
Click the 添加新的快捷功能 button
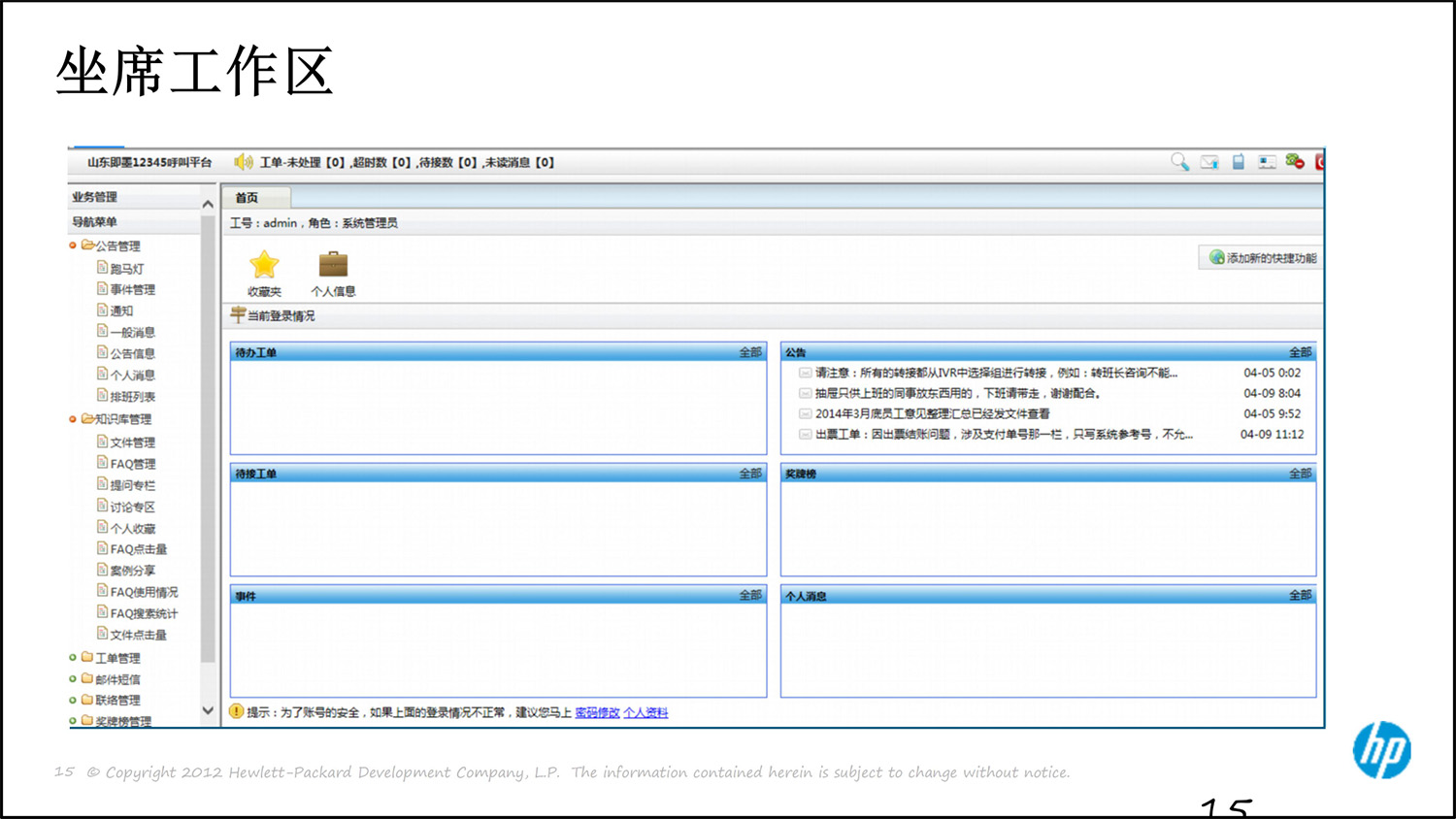(1263, 258)
